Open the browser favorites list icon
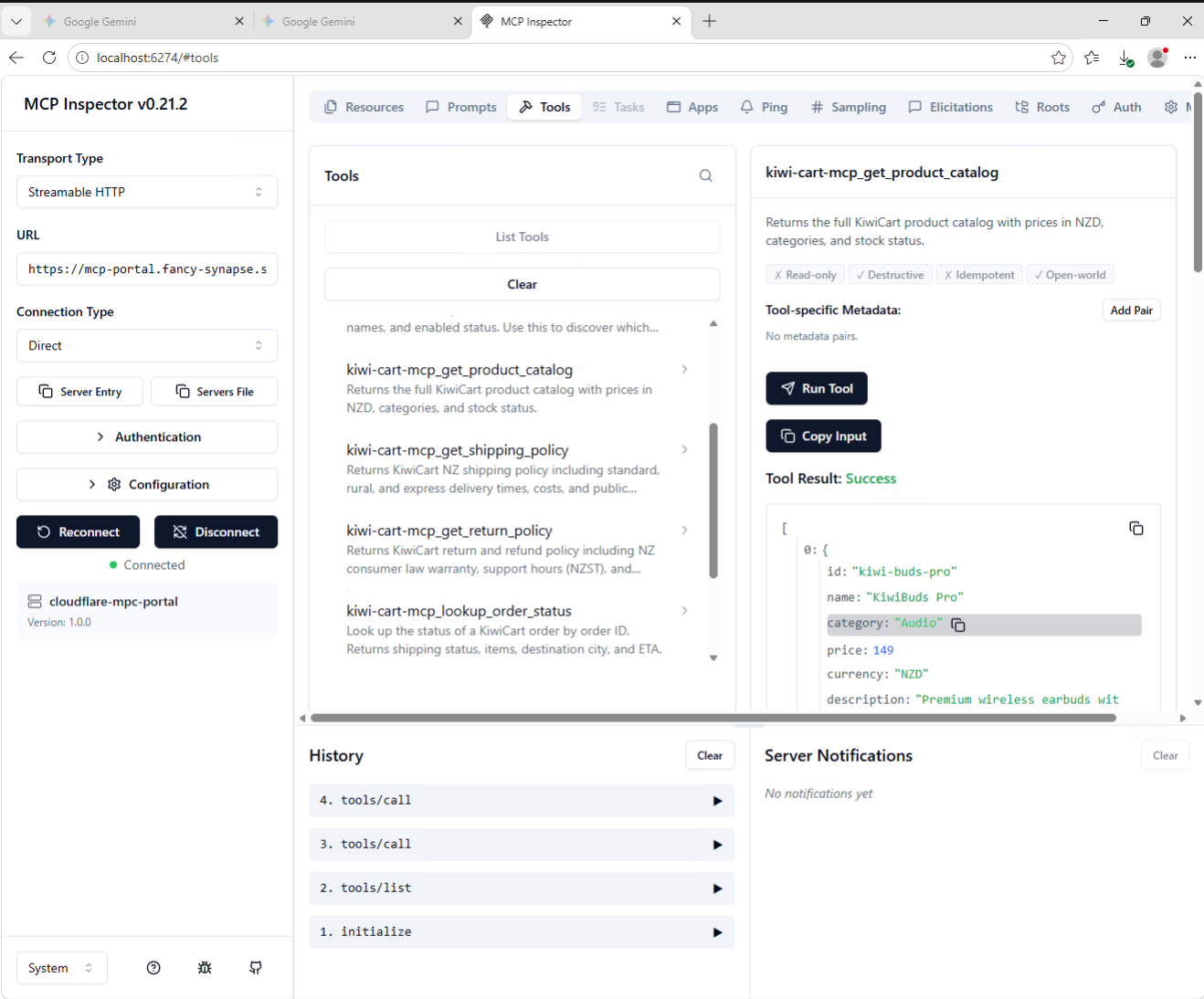Screen dimensions: 1204x999 pos(1092,58)
